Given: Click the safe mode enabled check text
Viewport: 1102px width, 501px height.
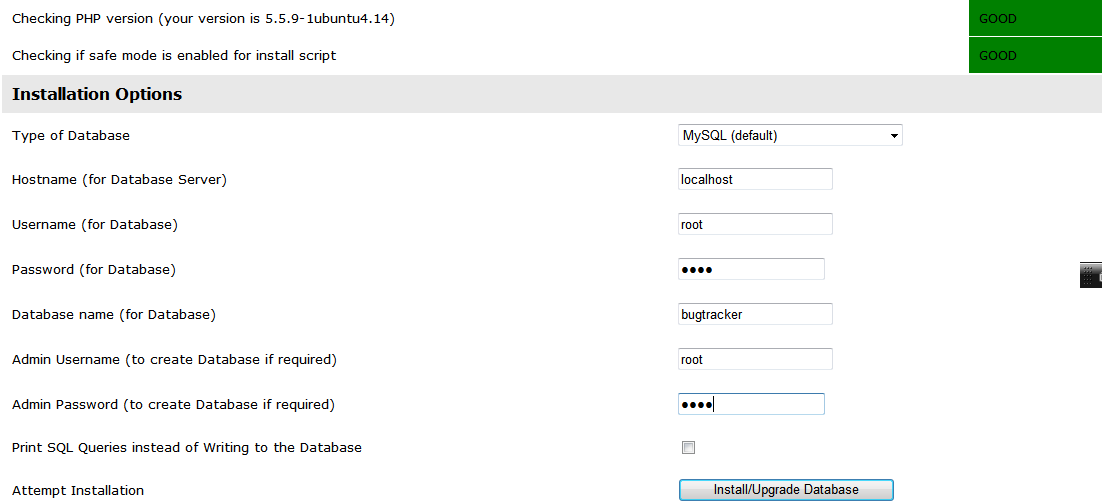Looking at the screenshot, I should click(174, 56).
